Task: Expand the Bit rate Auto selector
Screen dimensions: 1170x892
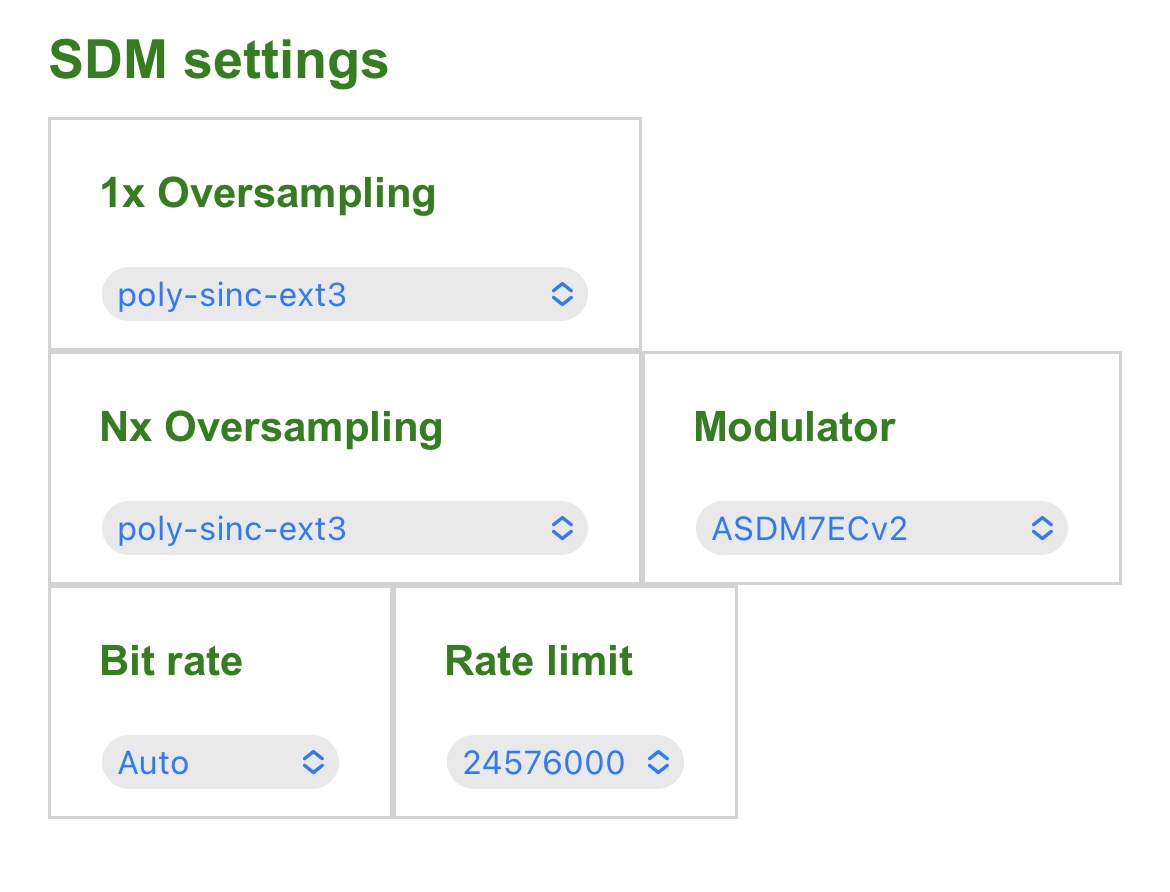Action: click(x=220, y=762)
